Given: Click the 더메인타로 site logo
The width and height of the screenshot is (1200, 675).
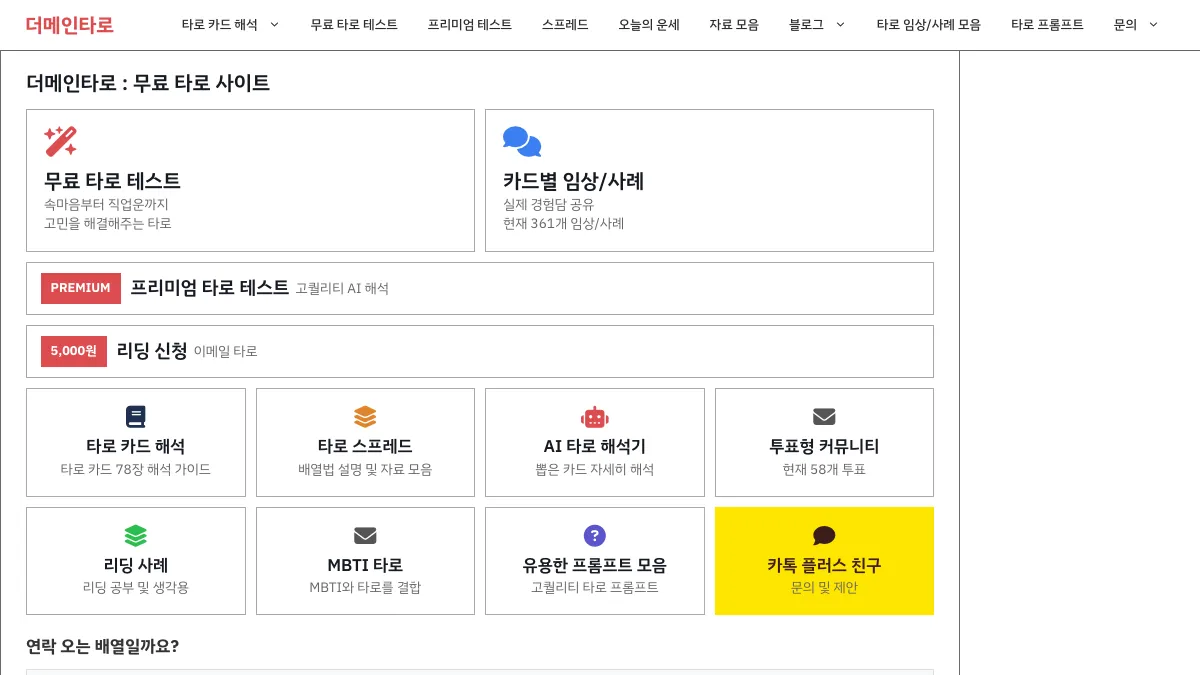Looking at the screenshot, I should [x=70, y=25].
